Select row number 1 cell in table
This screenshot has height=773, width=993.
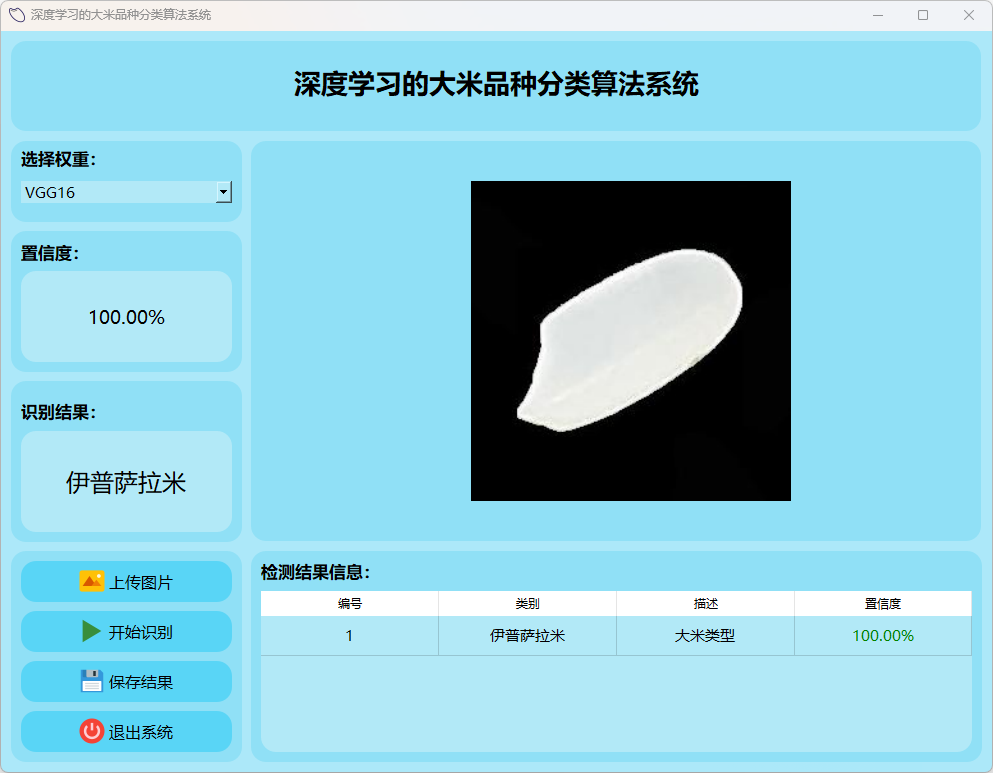pyautogui.click(x=349, y=636)
